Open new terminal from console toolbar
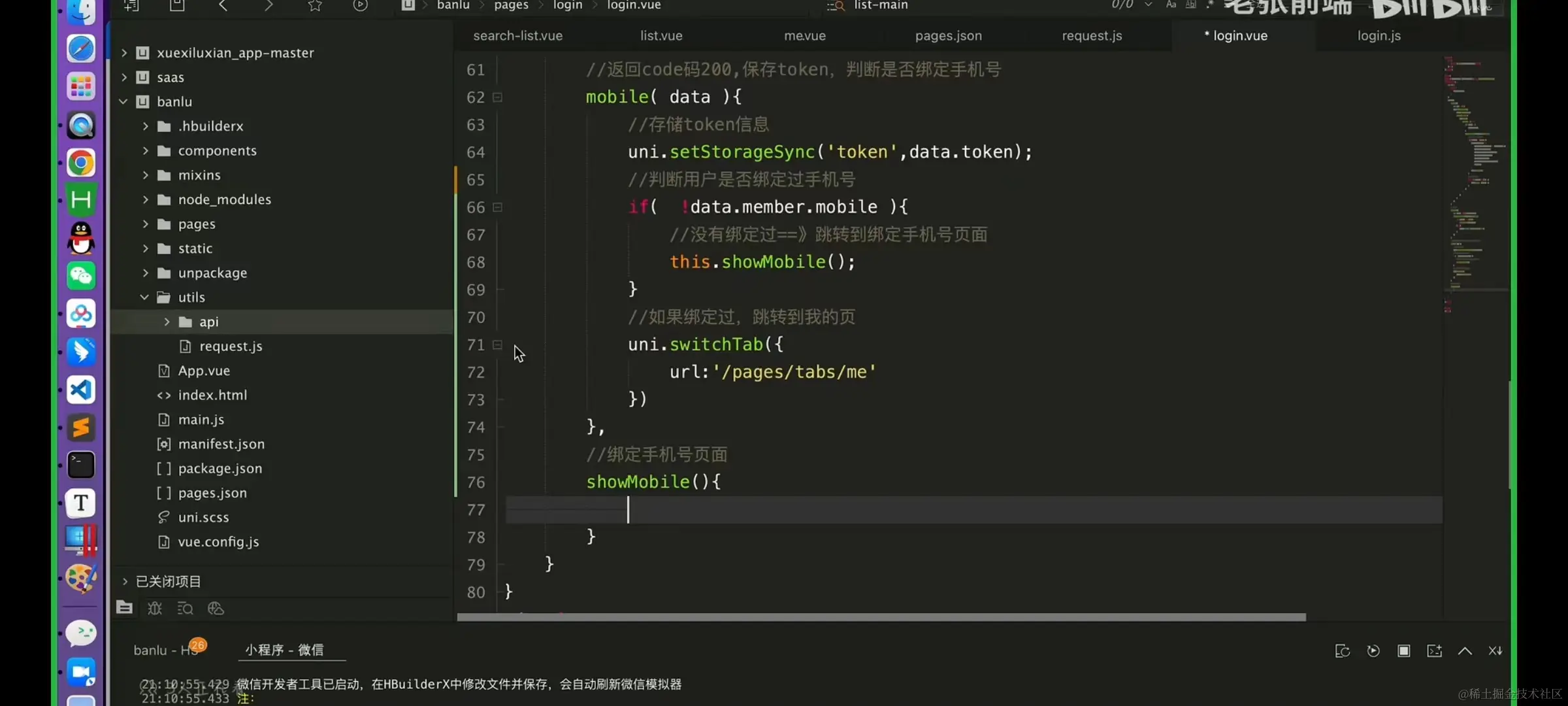The image size is (1568, 706). click(1434, 650)
